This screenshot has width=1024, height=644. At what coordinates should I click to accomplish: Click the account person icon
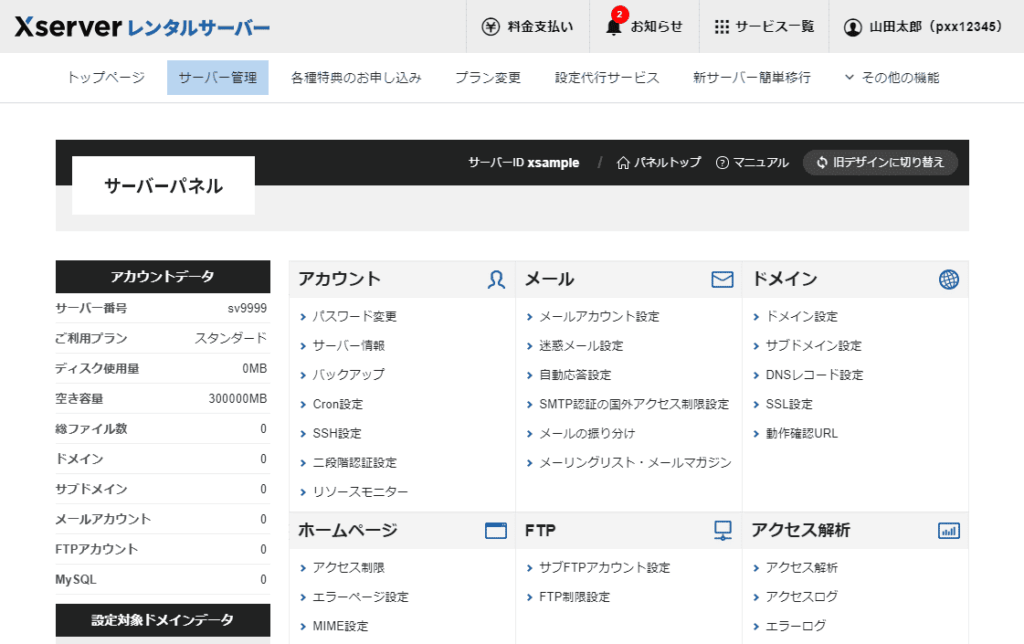(496, 280)
